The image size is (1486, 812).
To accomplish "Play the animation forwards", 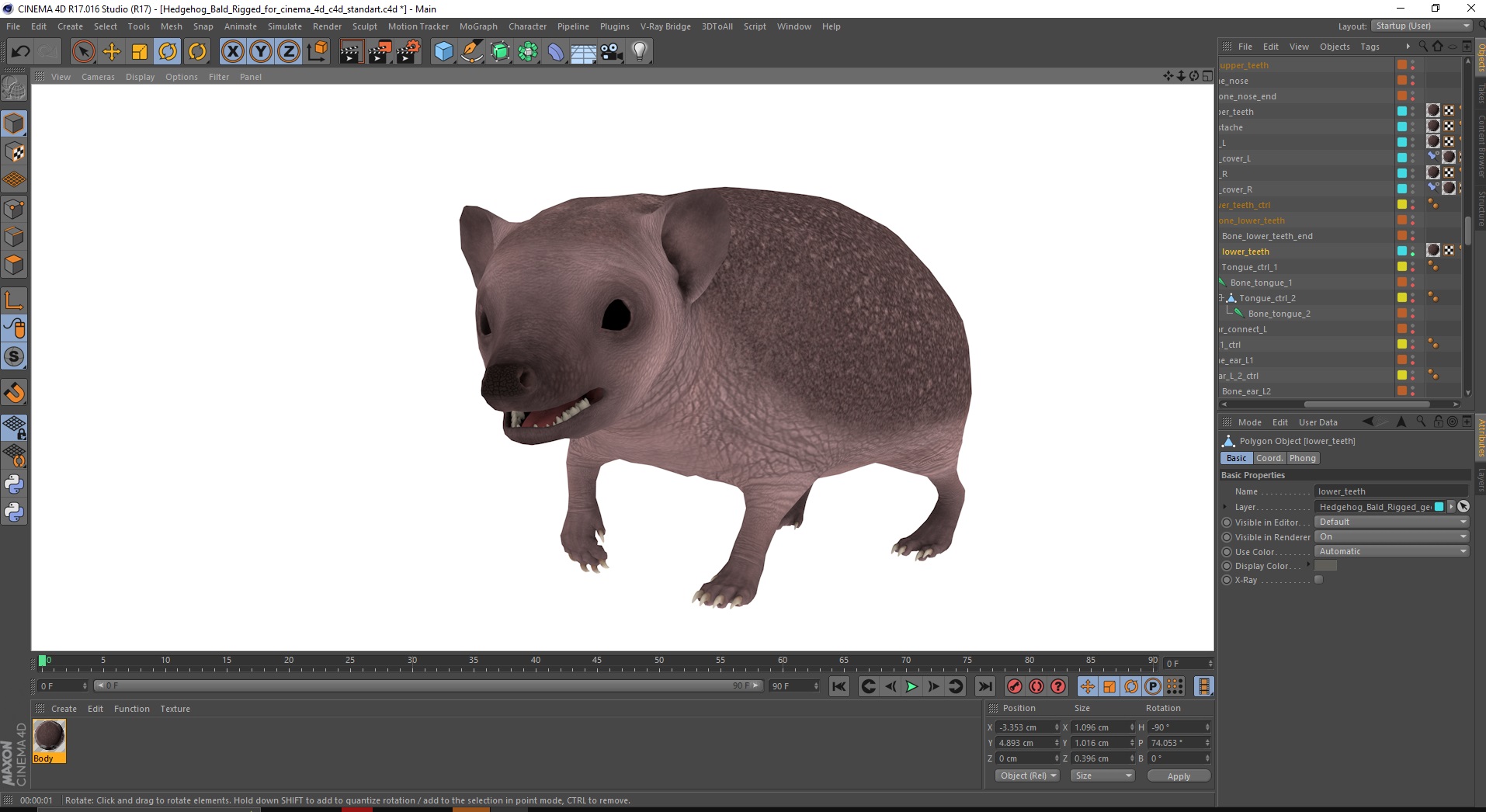I will [911, 686].
